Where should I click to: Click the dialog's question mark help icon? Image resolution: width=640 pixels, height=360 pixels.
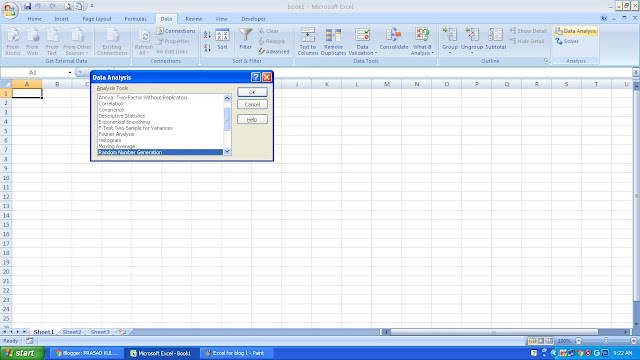pos(256,77)
